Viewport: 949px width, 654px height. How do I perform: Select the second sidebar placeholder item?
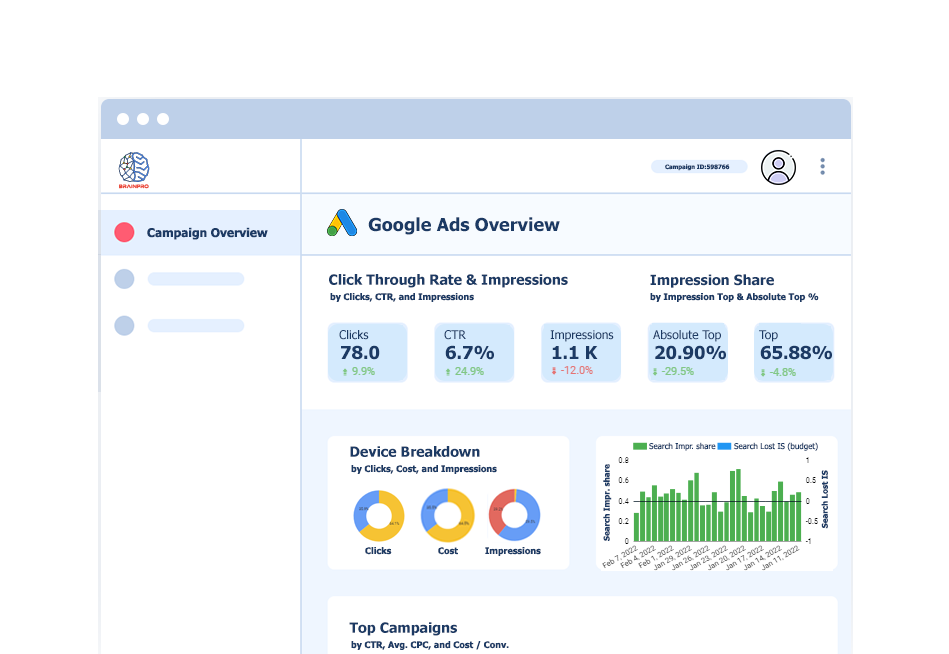pyautogui.click(x=195, y=279)
